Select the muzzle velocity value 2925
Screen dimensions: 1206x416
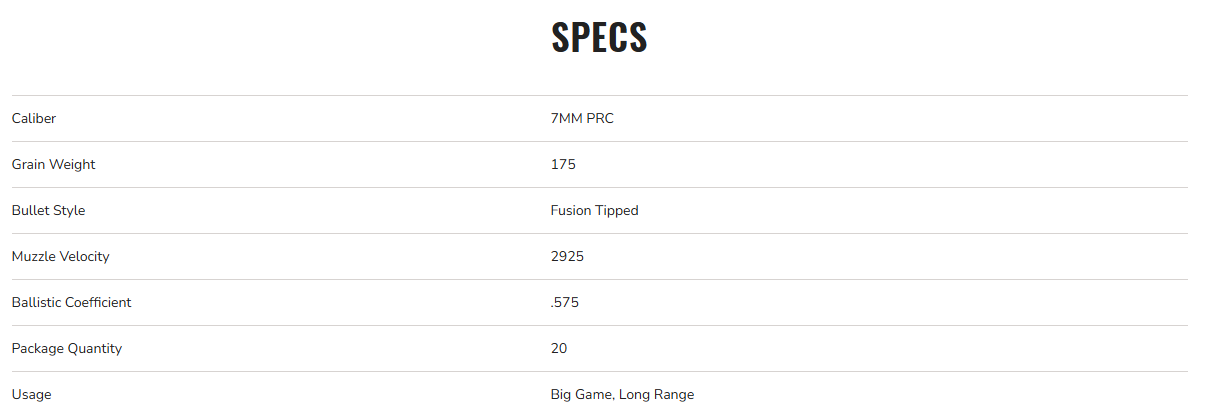(567, 256)
